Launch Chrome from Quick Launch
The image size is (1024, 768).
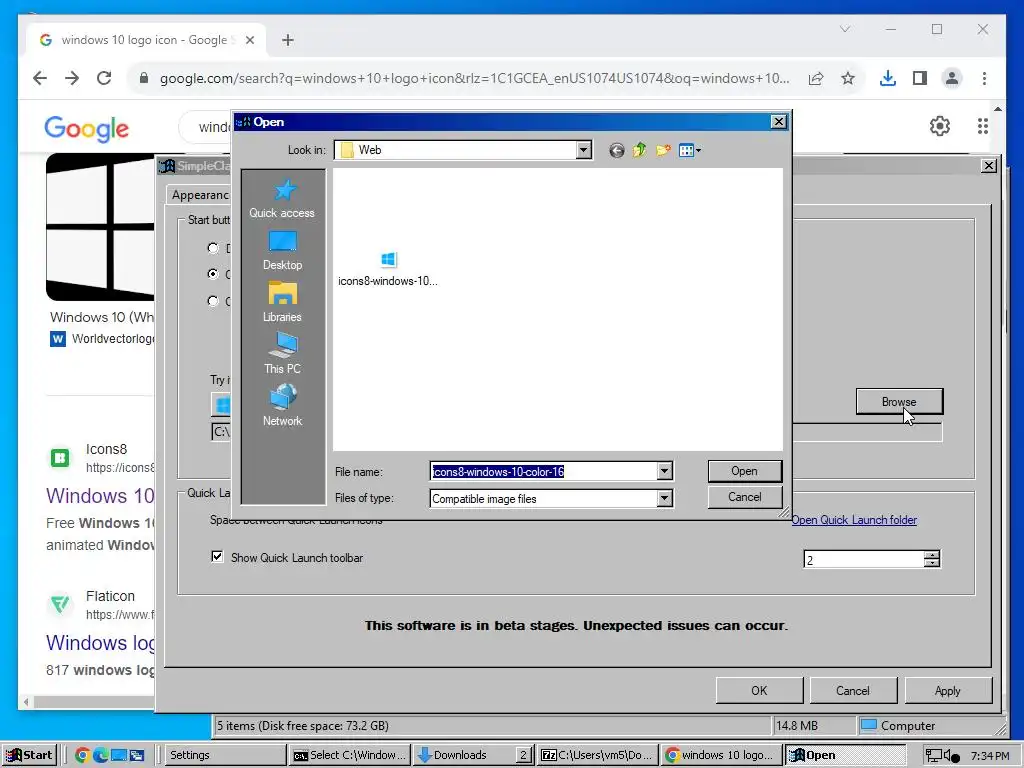tap(82, 756)
